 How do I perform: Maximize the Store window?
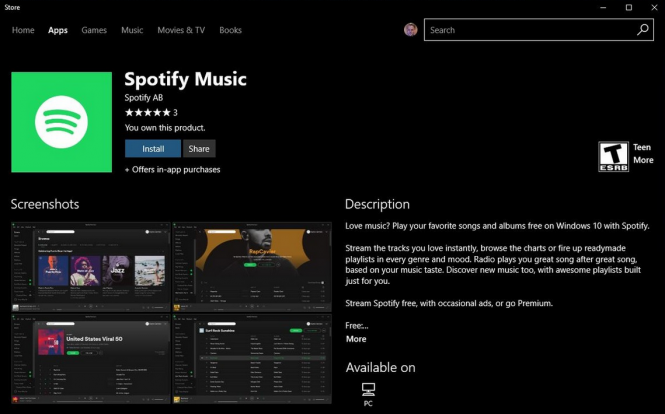point(628,7)
